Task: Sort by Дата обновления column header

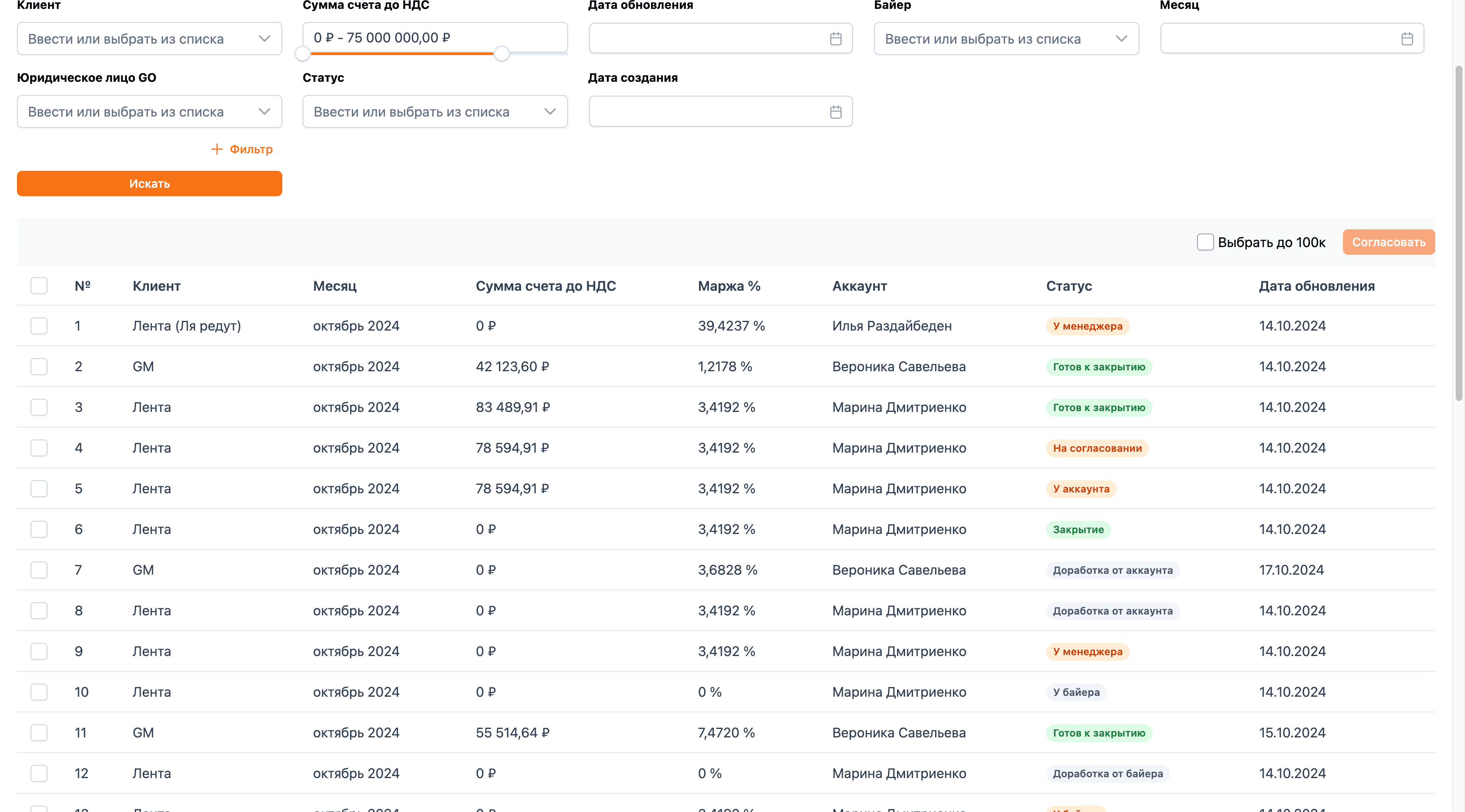Action: (1317, 286)
